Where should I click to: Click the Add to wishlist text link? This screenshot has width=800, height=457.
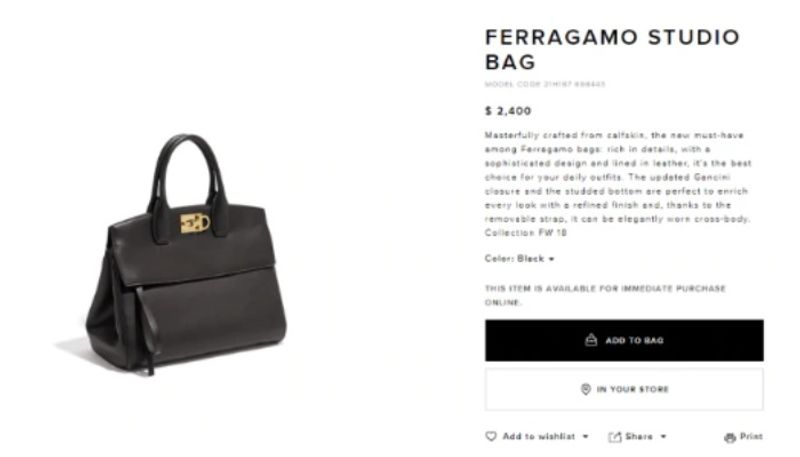coord(539,436)
